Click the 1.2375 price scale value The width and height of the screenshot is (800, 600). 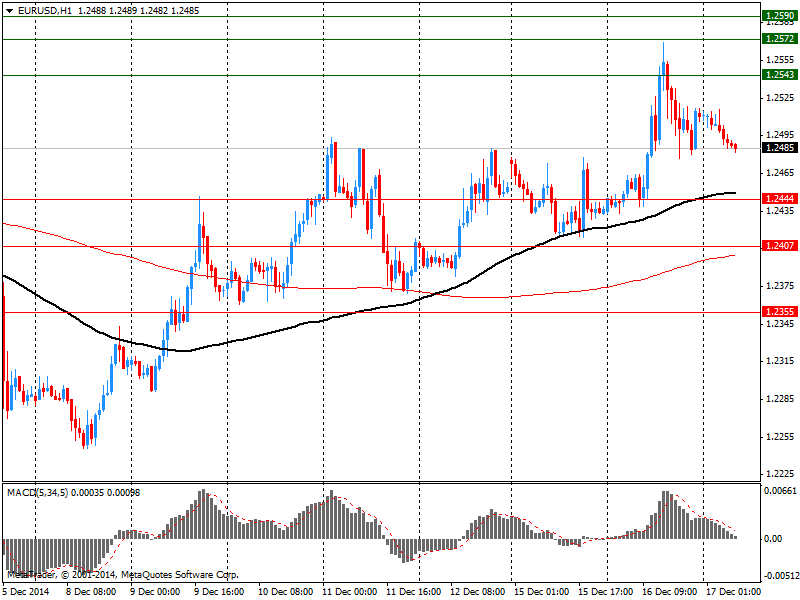click(x=781, y=286)
